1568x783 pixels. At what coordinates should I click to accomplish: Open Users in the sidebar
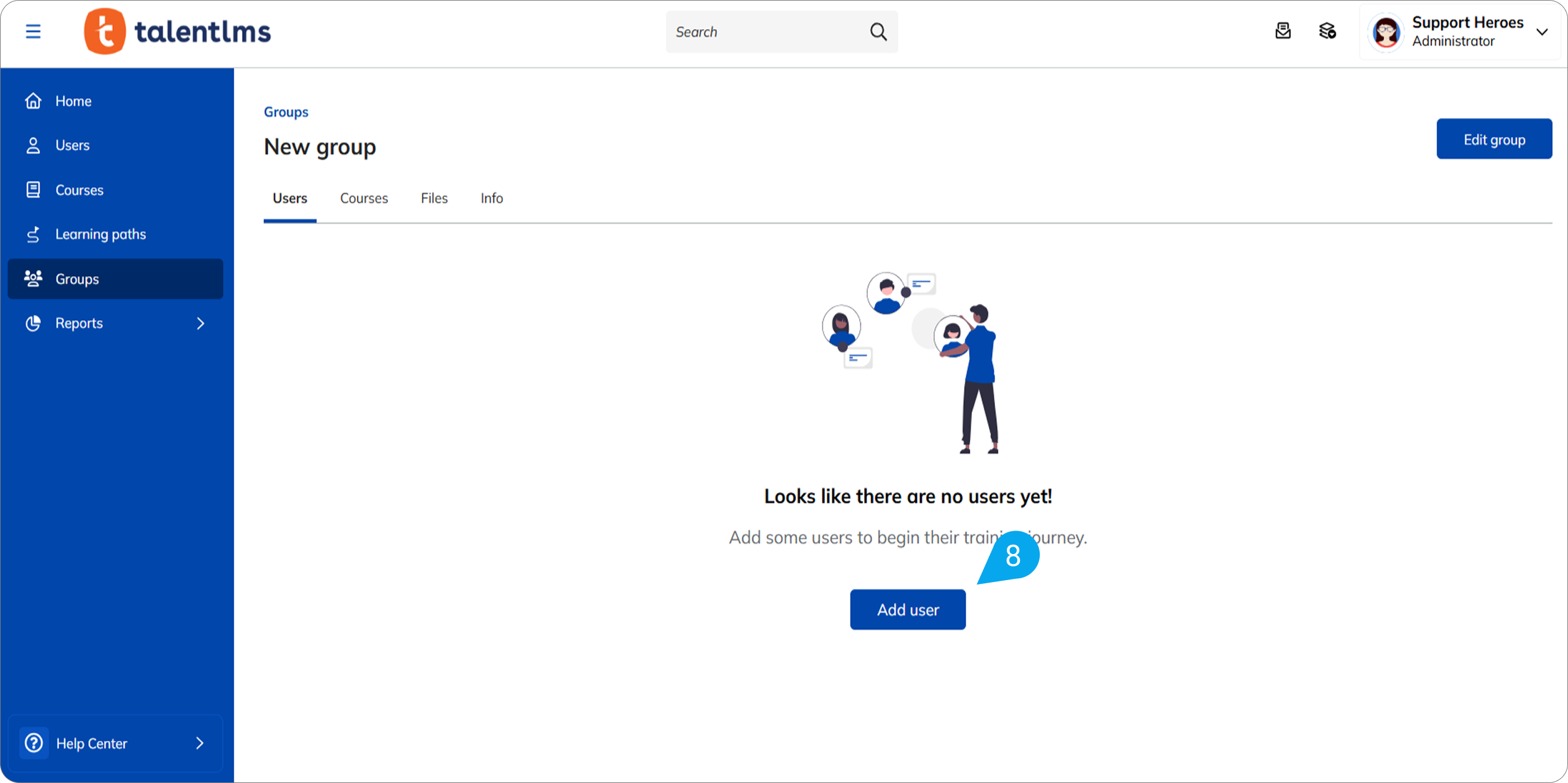tap(73, 145)
